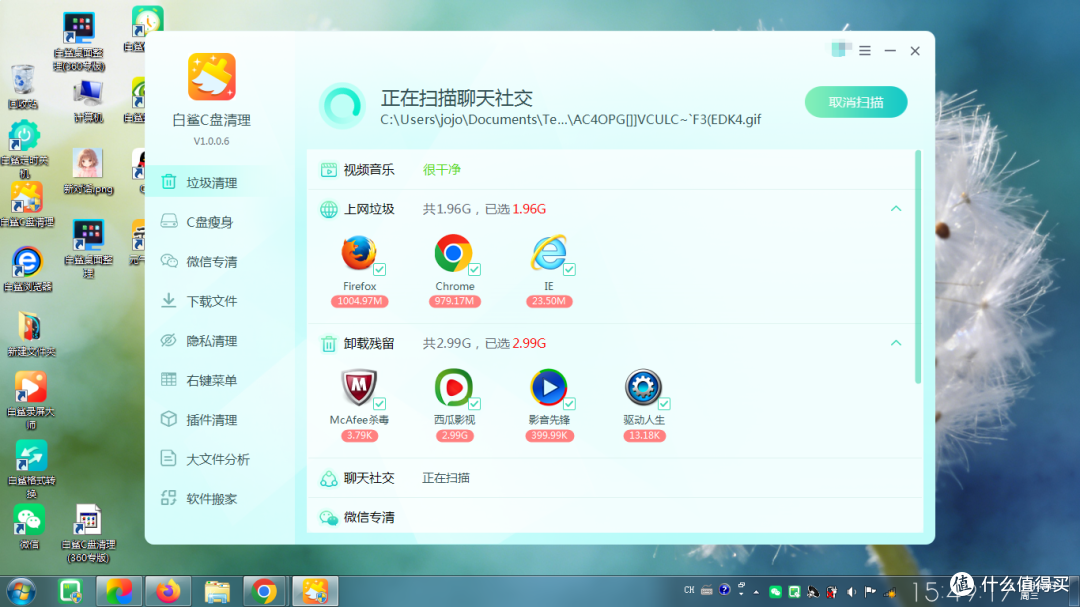Click the 西瓜影视 residue icon
The width and height of the screenshot is (1080, 607).
point(453,387)
